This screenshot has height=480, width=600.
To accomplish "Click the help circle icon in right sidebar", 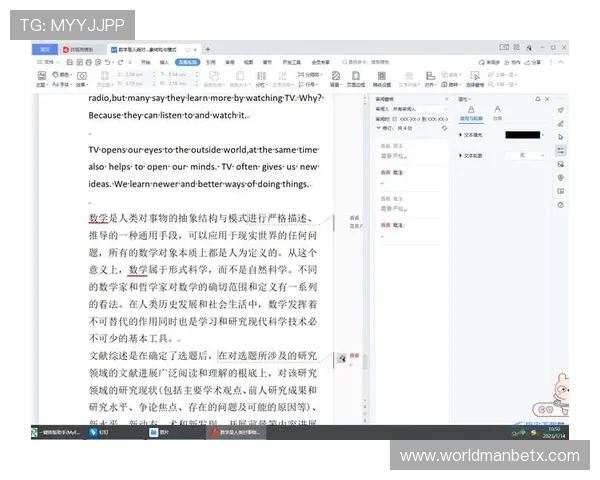I will pyautogui.click(x=561, y=205).
